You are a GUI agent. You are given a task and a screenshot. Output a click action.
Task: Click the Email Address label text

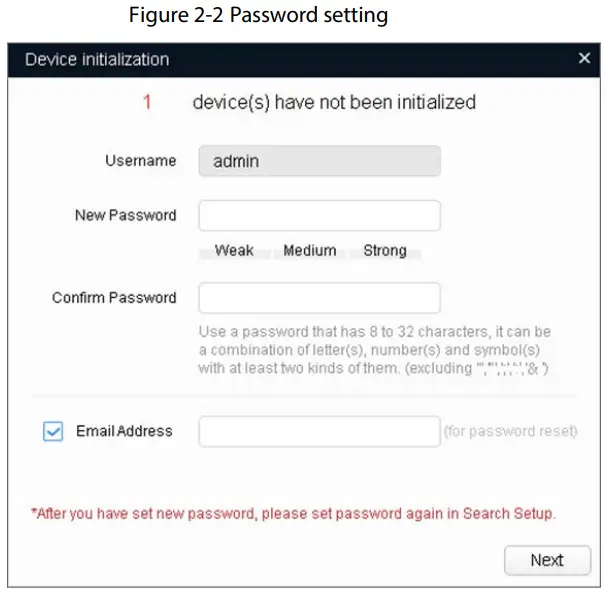coord(124,431)
